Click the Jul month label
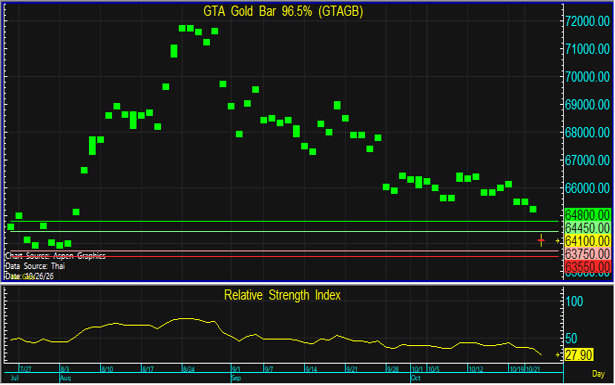615x385 pixels. click(x=15, y=378)
